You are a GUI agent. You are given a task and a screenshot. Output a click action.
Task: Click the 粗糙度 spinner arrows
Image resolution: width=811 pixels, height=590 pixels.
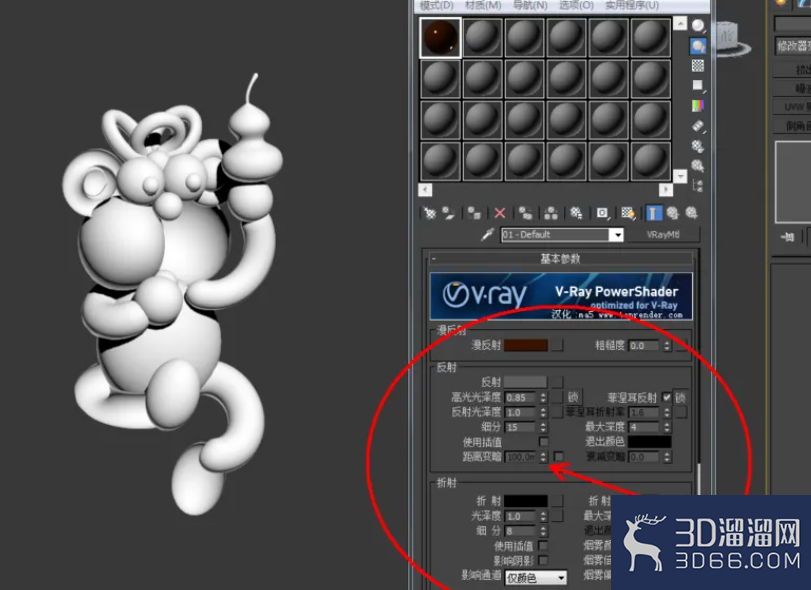pyautogui.click(x=667, y=345)
